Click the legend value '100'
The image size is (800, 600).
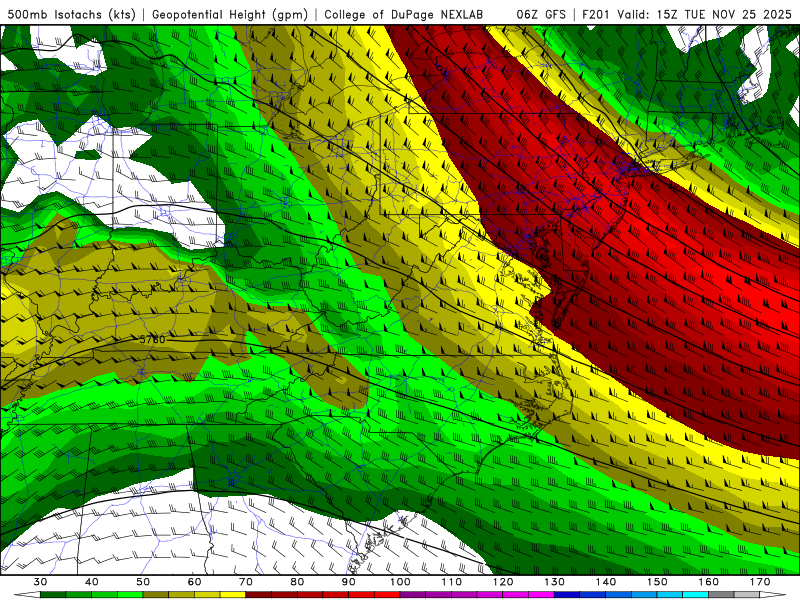(400, 582)
